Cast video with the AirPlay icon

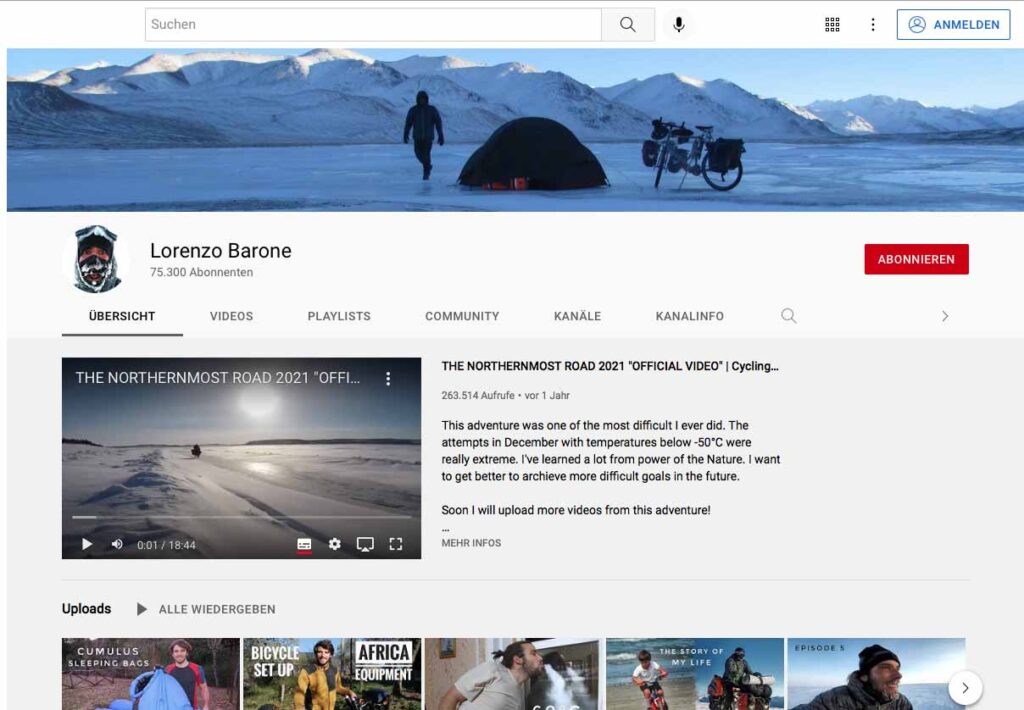click(x=365, y=544)
